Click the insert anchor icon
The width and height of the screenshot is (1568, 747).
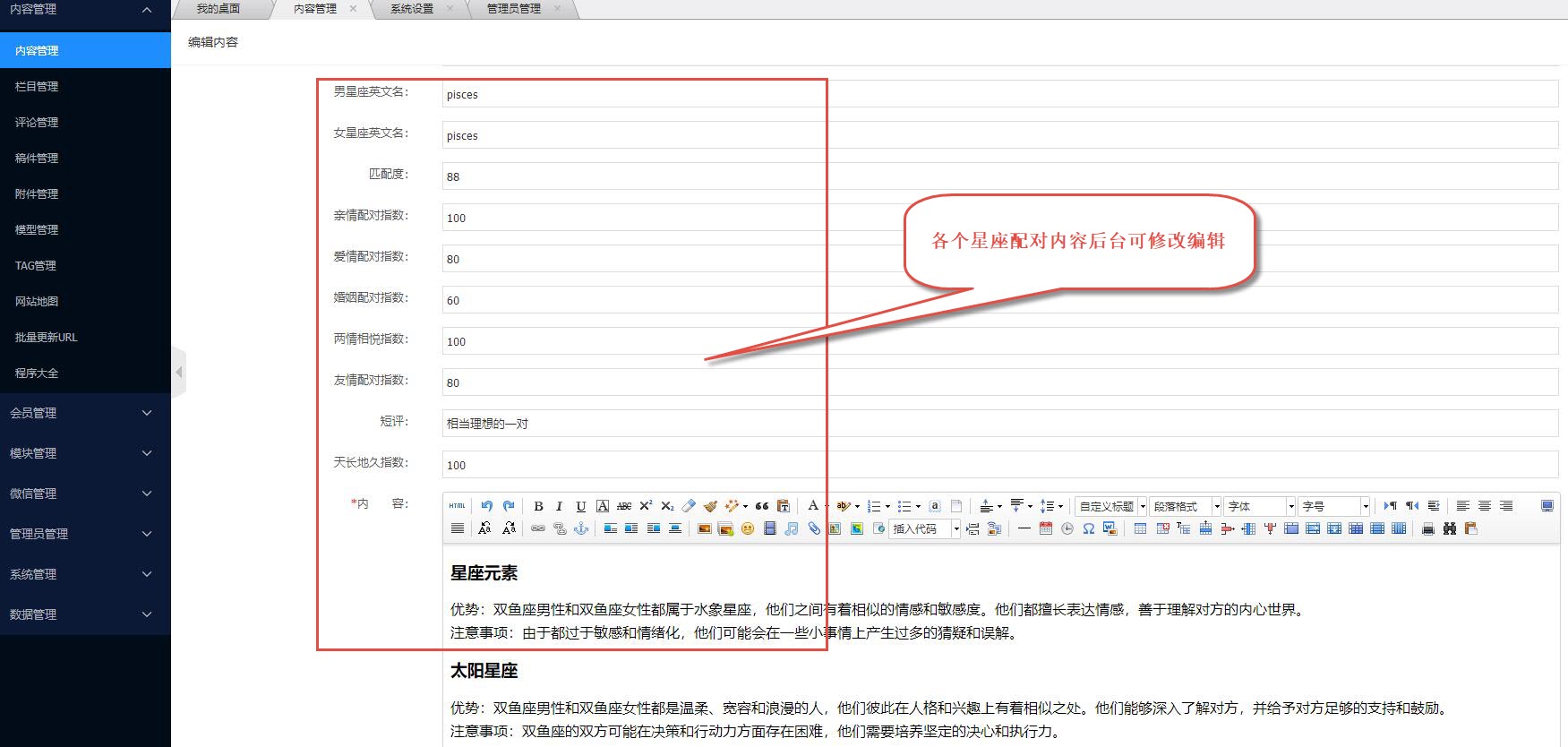(x=581, y=529)
